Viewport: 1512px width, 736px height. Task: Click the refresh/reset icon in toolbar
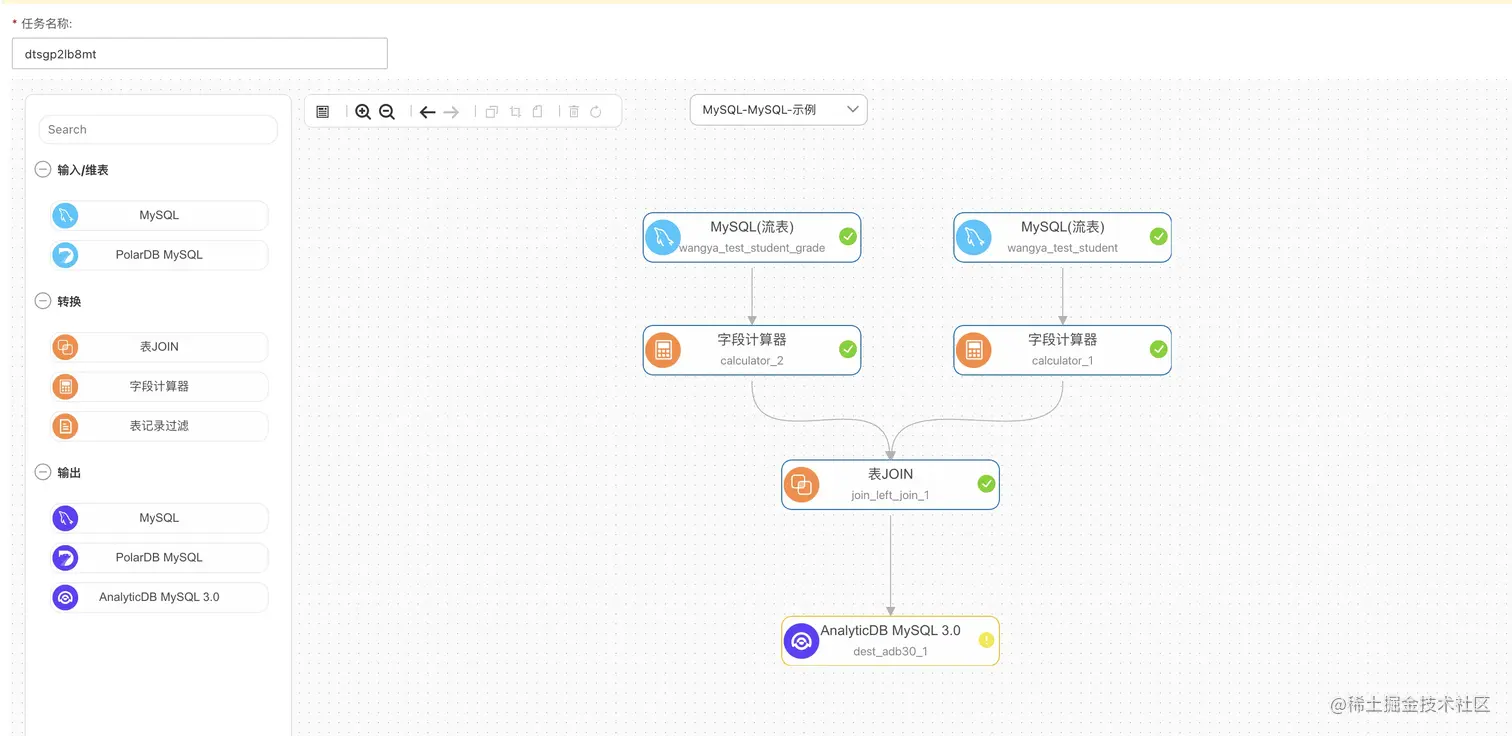pos(596,112)
